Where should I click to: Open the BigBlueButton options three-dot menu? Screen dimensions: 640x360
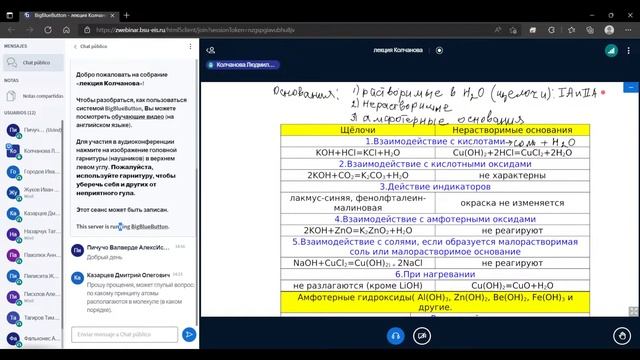629,51
